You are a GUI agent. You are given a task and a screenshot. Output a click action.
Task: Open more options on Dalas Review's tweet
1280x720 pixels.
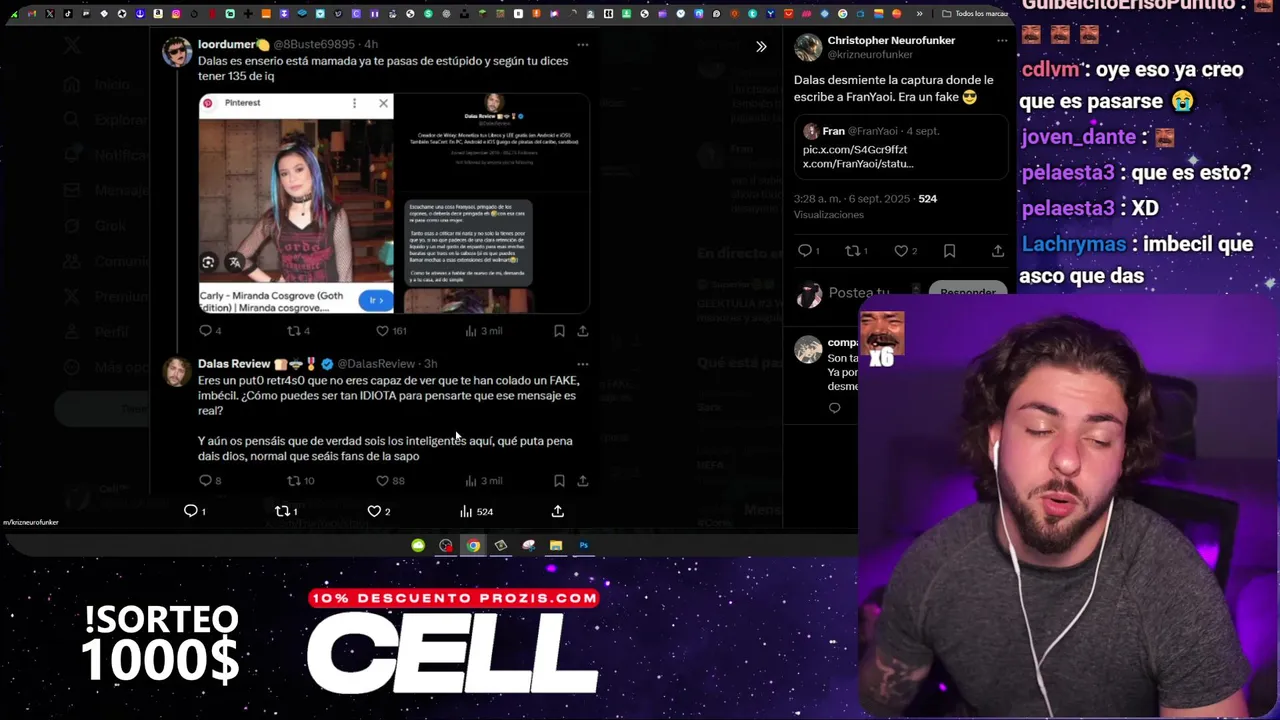[583, 364]
